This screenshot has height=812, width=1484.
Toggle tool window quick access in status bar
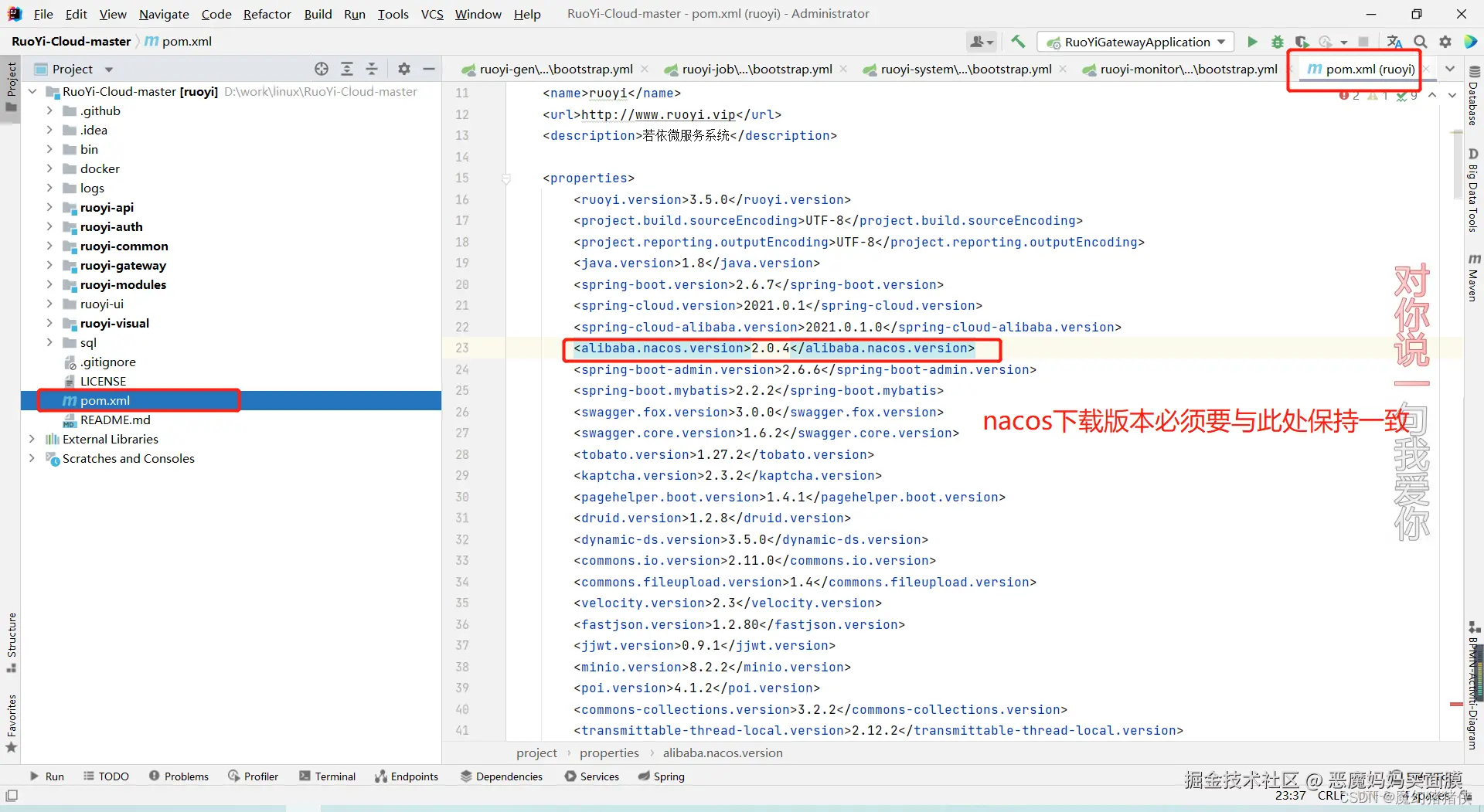[x=11, y=796]
